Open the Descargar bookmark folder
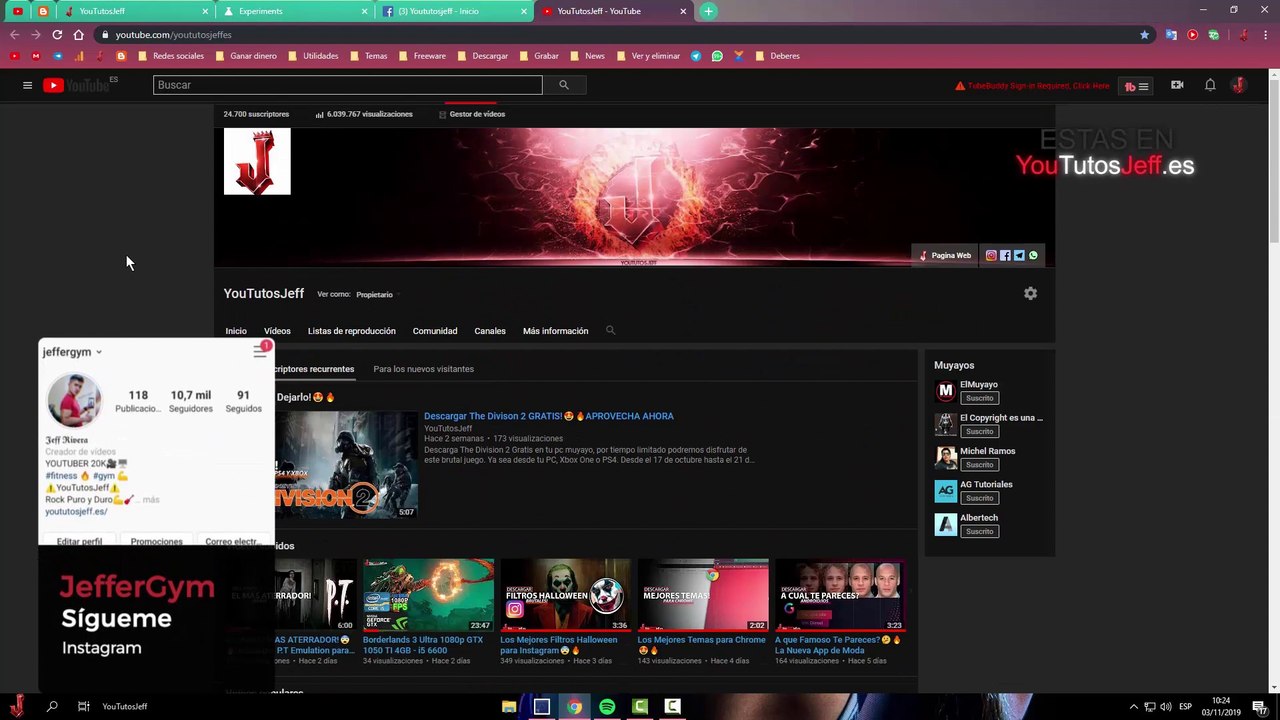The image size is (1280, 720). tap(482, 56)
